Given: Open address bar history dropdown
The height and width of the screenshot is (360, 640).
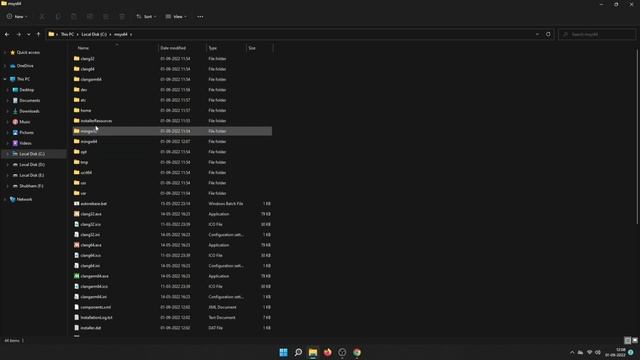Looking at the screenshot, I should (537, 34).
